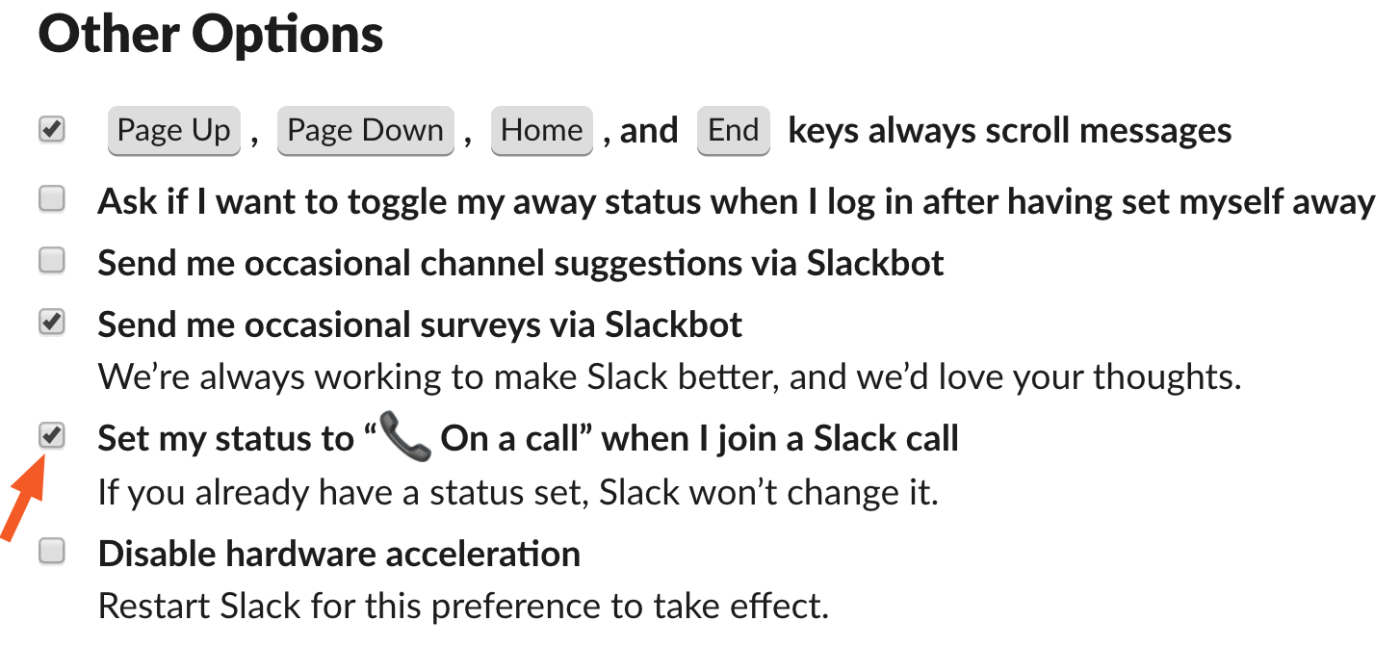The width and height of the screenshot is (1400, 647).
Task: Select the away status preference label text
Action: (735, 200)
